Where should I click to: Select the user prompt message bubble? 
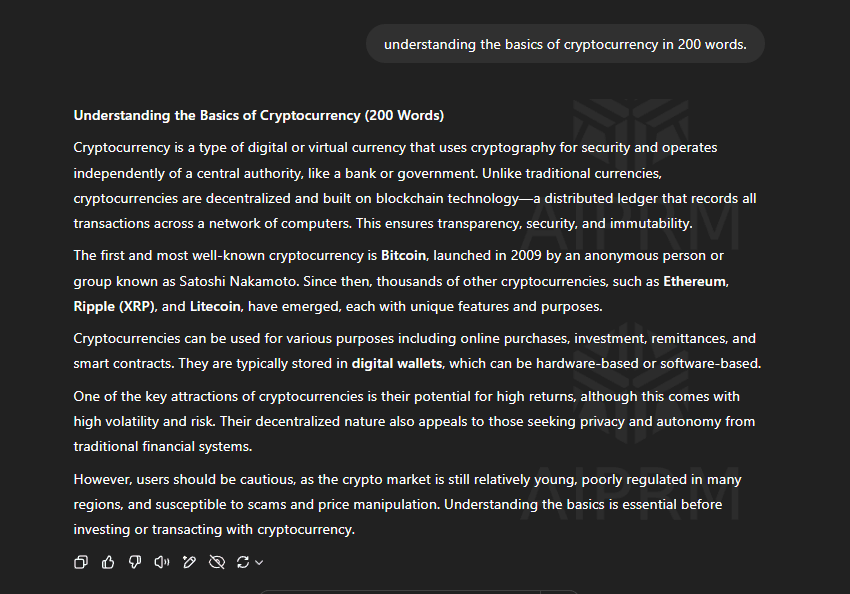click(x=565, y=44)
